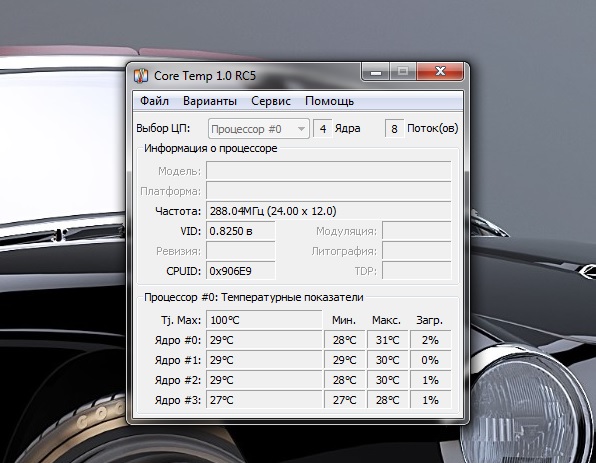This screenshot has height=463, width=596.
Task: Expand the Процессор #0 dropdown
Action: pos(259,129)
